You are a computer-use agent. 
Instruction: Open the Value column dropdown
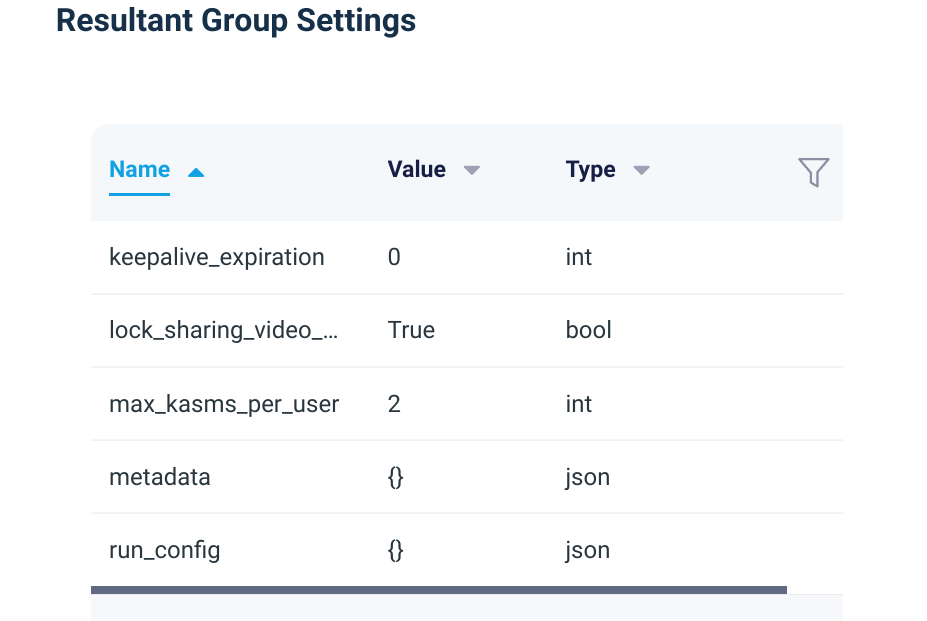click(471, 170)
